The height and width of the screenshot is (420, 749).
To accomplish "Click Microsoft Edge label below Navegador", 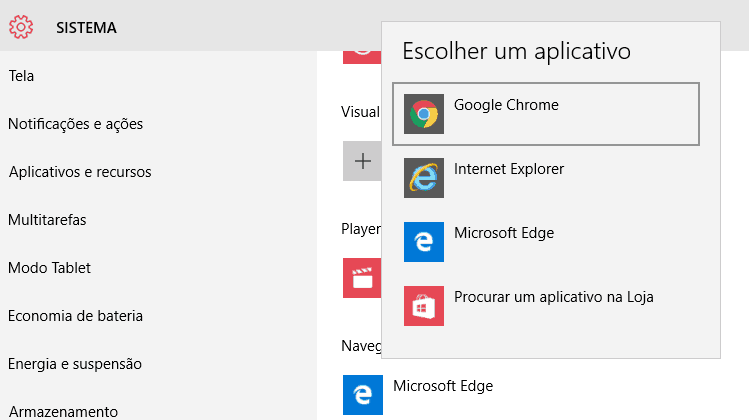I will point(443,386).
